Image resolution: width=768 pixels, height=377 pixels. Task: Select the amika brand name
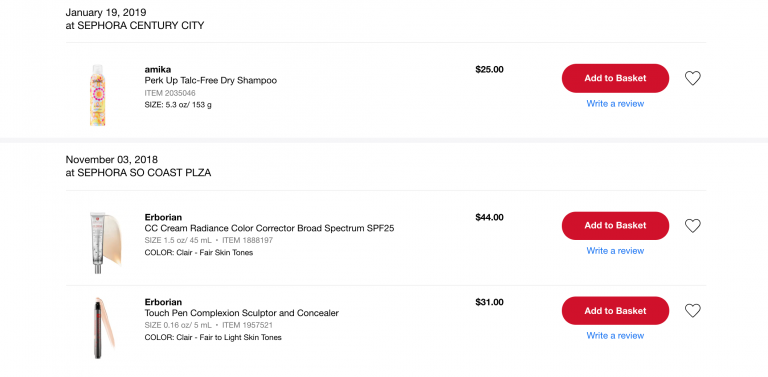(x=158, y=70)
